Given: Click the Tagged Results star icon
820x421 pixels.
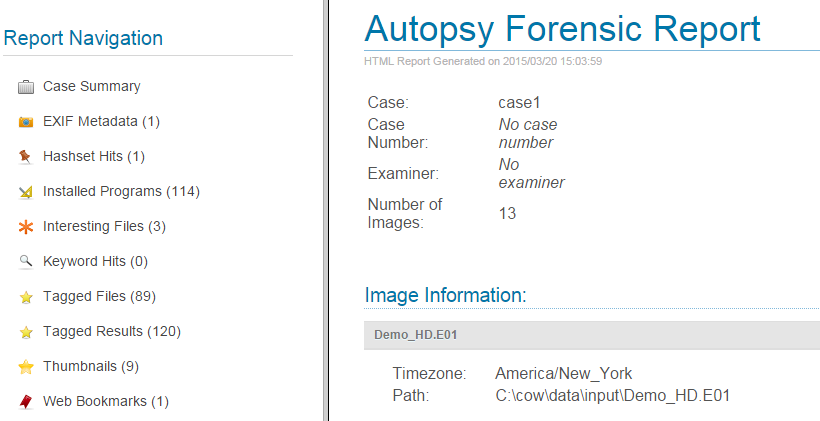Looking at the screenshot, I should 26,332.
